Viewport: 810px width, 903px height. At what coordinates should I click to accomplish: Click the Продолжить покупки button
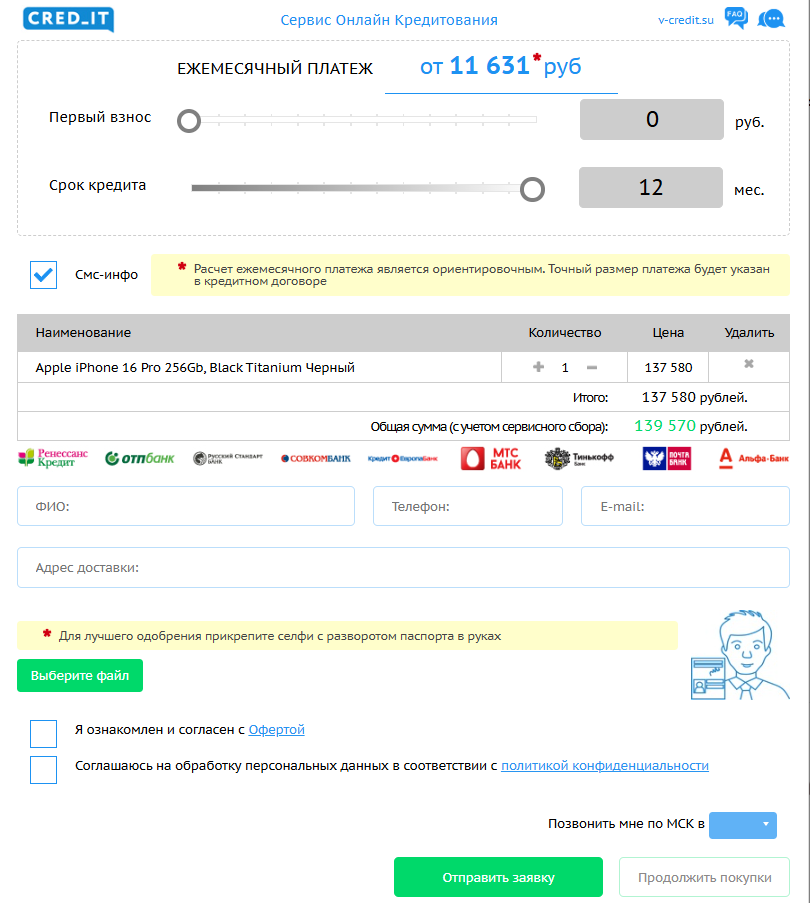tap(704, 878)
